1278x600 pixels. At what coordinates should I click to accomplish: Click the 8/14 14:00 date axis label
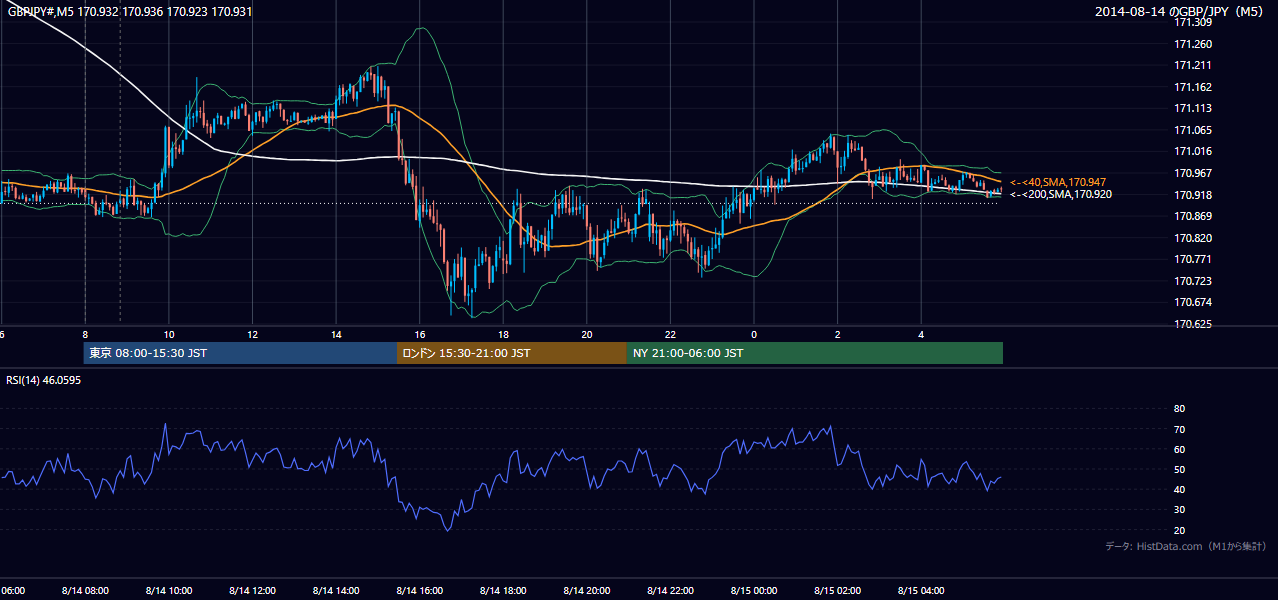click(x=336, y=590)
